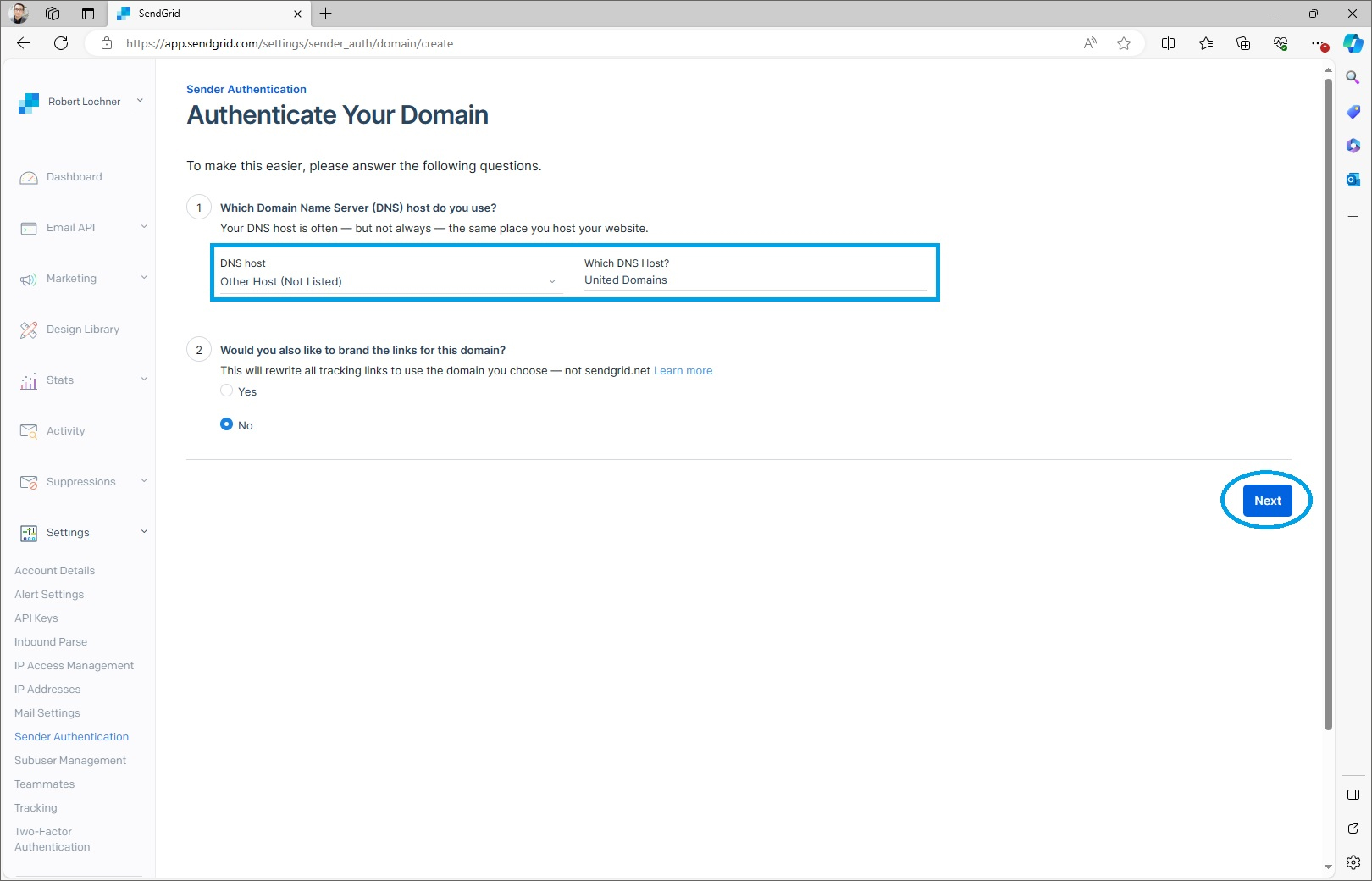
Task: Click the Marketing megaphone icon
Action: (29, 280)
